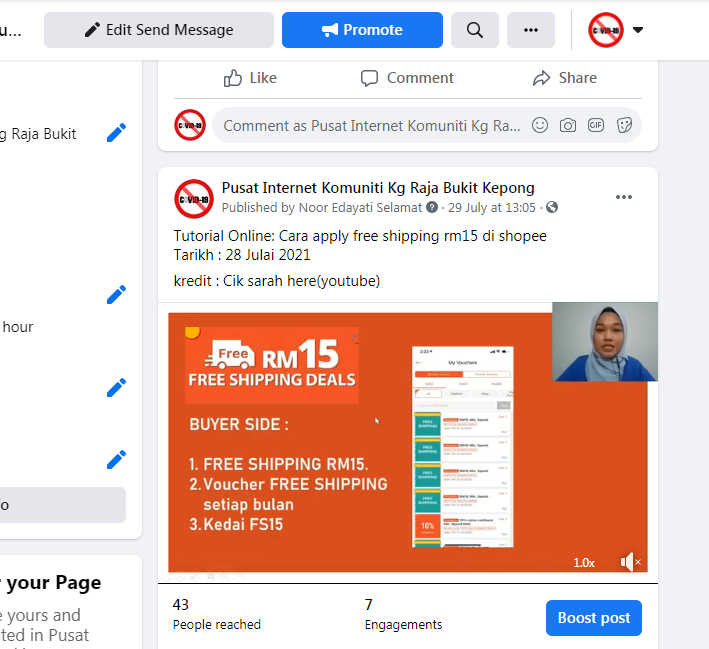Expand the profile account dropdown arrow
709x649 pixels.
pos(638,30)
